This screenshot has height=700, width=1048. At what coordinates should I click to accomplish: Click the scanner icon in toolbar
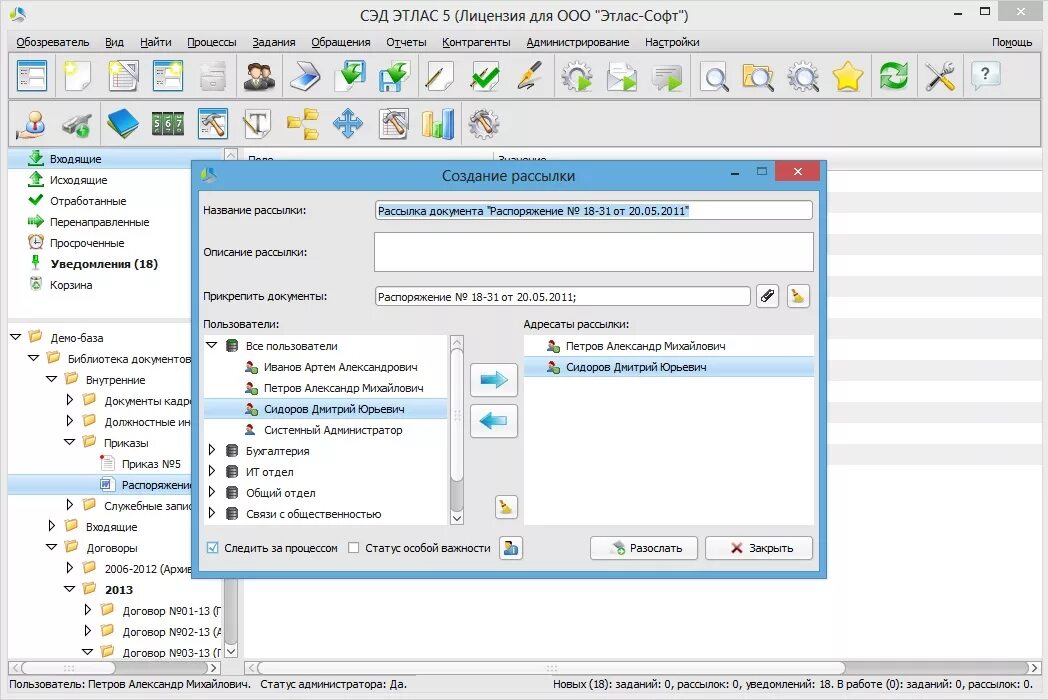point(305,76)
